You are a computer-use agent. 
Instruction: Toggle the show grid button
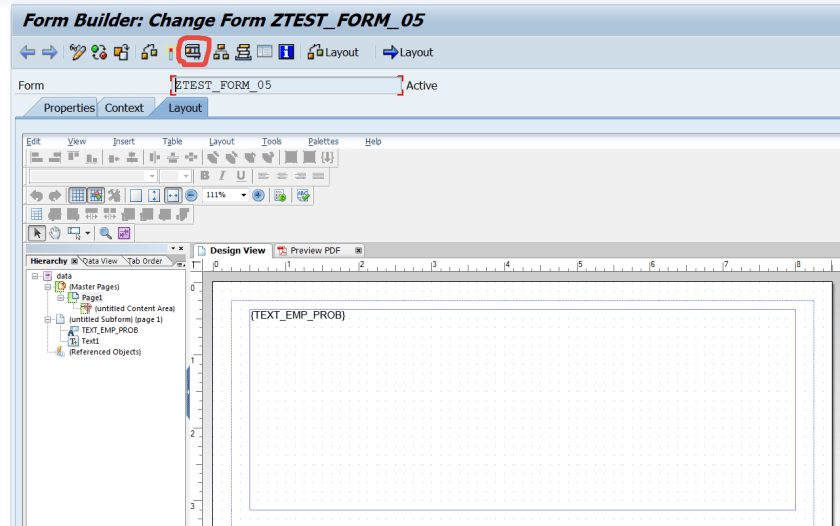pos(77,195)
